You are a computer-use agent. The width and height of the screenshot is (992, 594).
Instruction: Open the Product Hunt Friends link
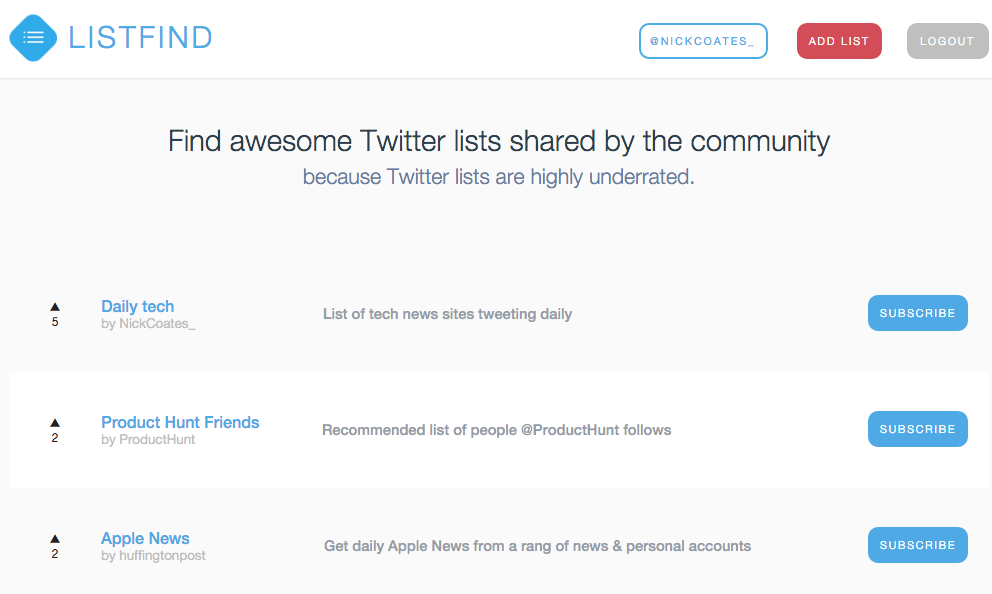pos(180,422)
